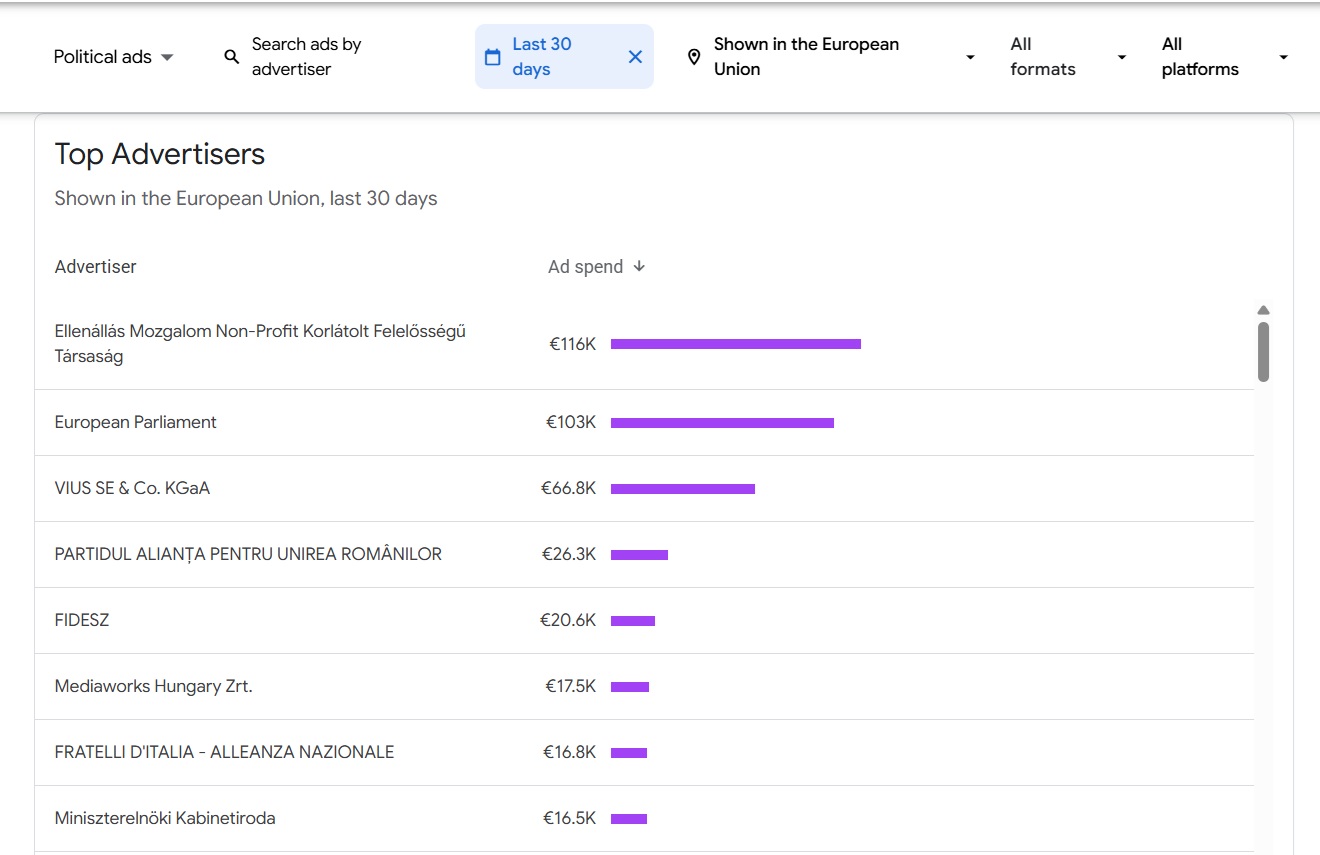The image size is (1320, 855).
Task: Click the All platforms dropdown arrow
Action: coord(1284,57)
